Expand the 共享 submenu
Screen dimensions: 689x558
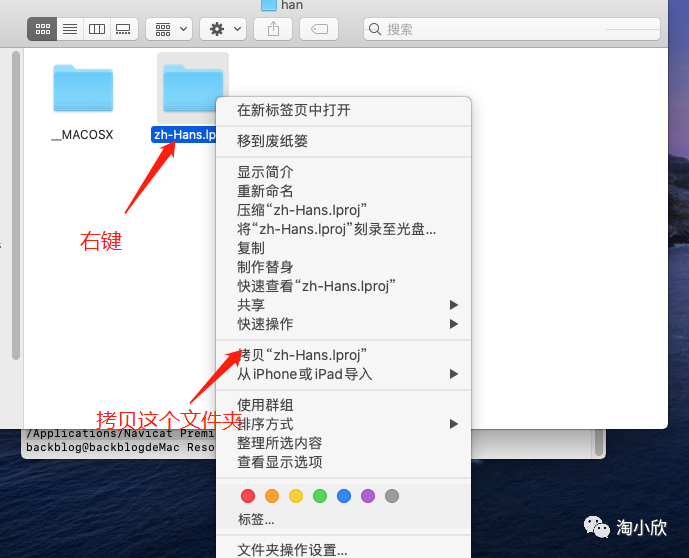[344, 305]
